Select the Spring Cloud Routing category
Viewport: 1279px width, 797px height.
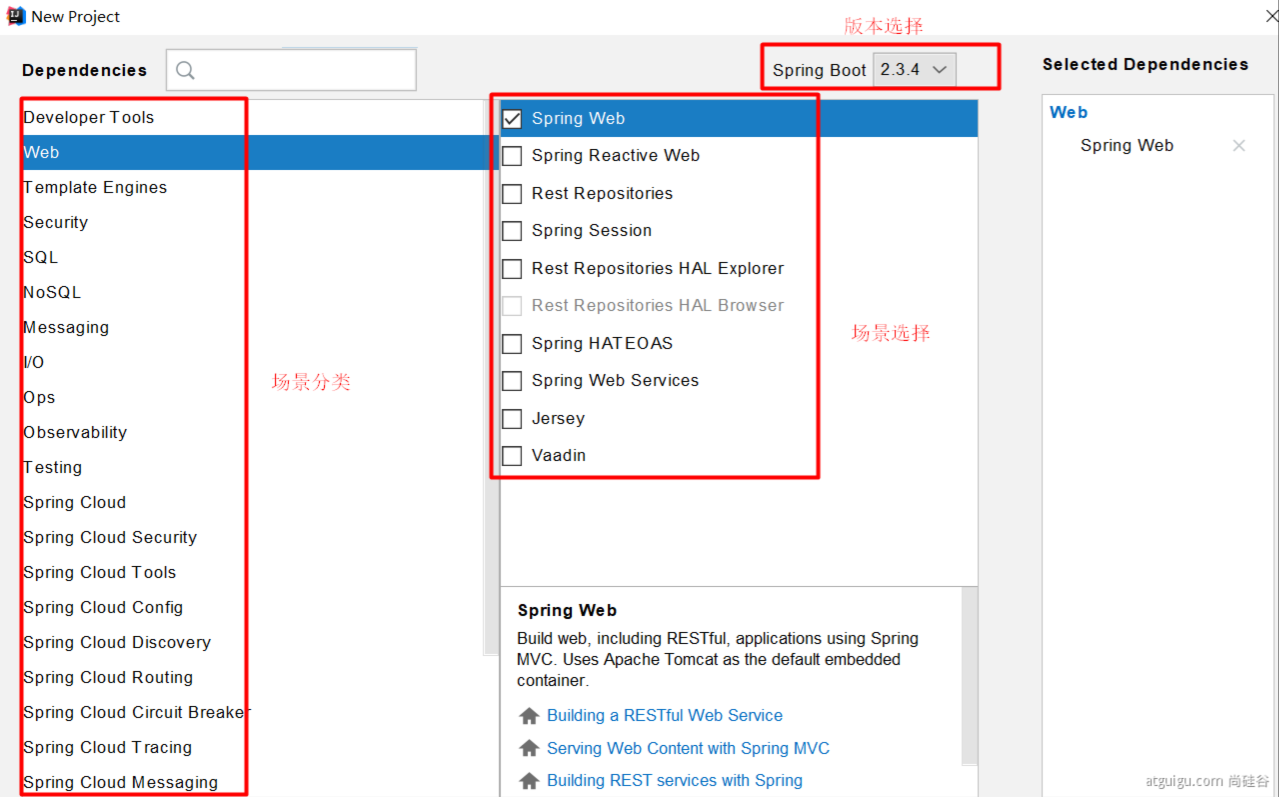tap(252, 678)
